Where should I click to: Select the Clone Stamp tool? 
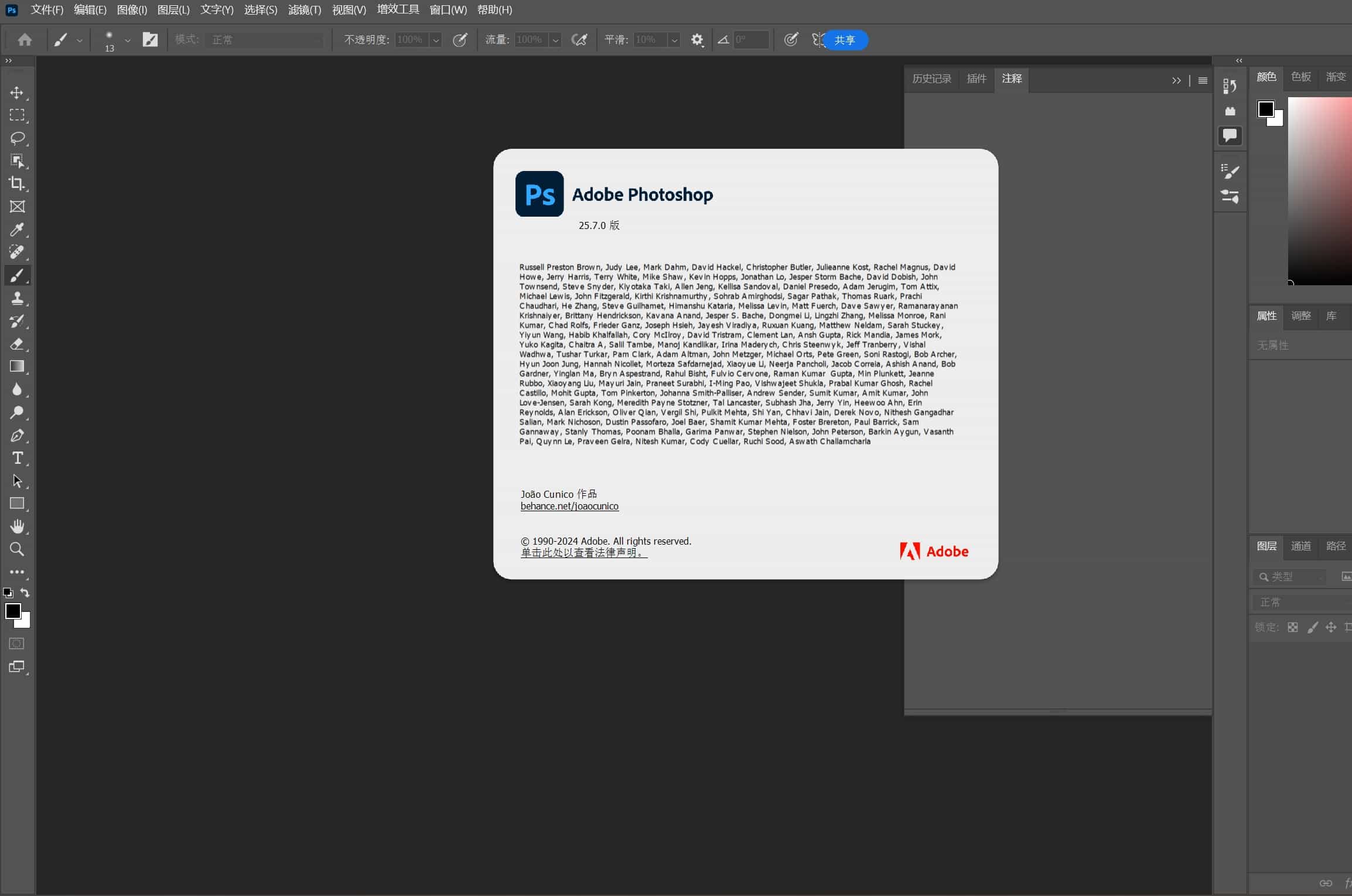(18, 299)
